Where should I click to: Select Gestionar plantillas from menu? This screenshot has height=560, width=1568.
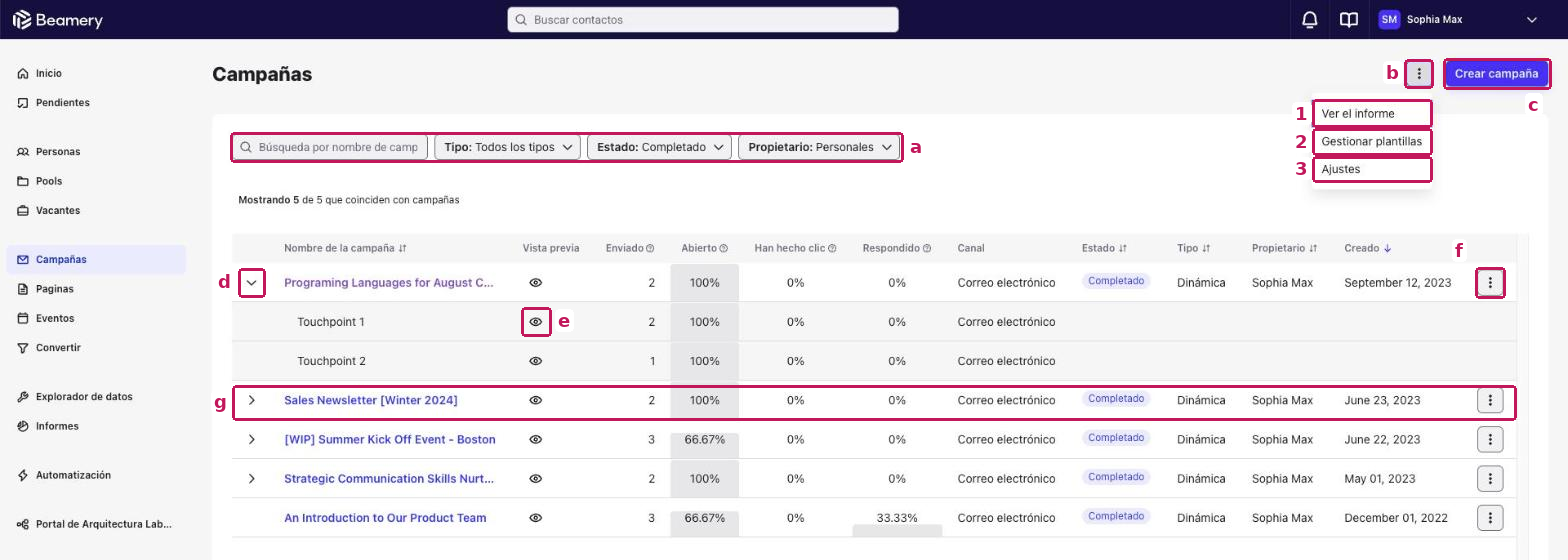[1371, 142]
